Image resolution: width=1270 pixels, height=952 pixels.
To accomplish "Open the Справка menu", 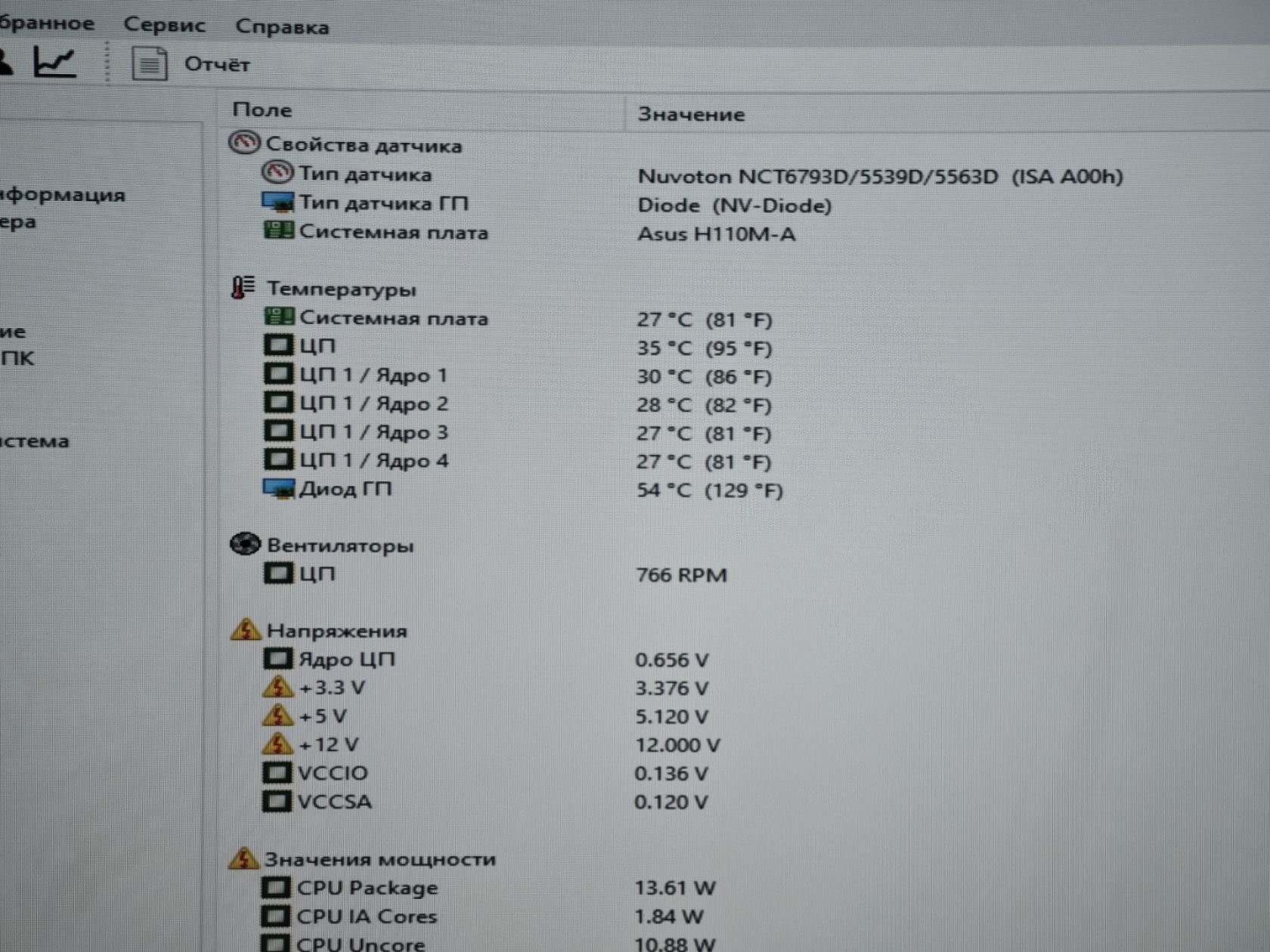I will [x=282, y=26].
